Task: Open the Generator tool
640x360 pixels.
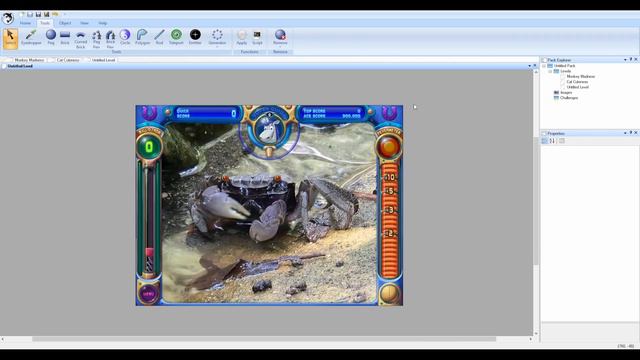Action: point(217,38)
